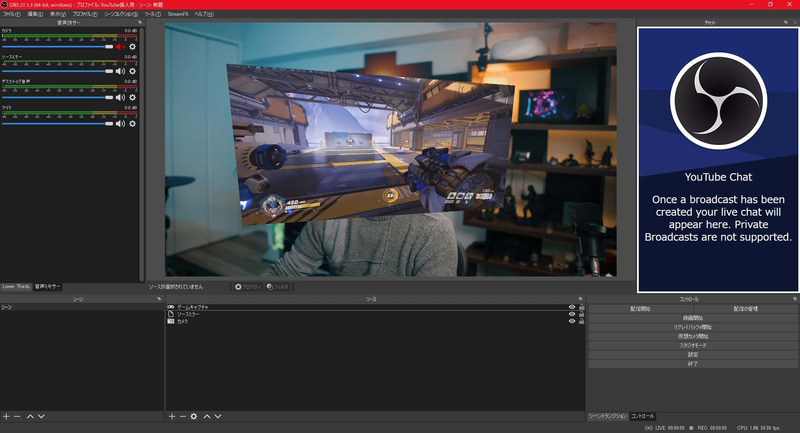
Task: Open the 表示 menu
Action: pos(58,14)
